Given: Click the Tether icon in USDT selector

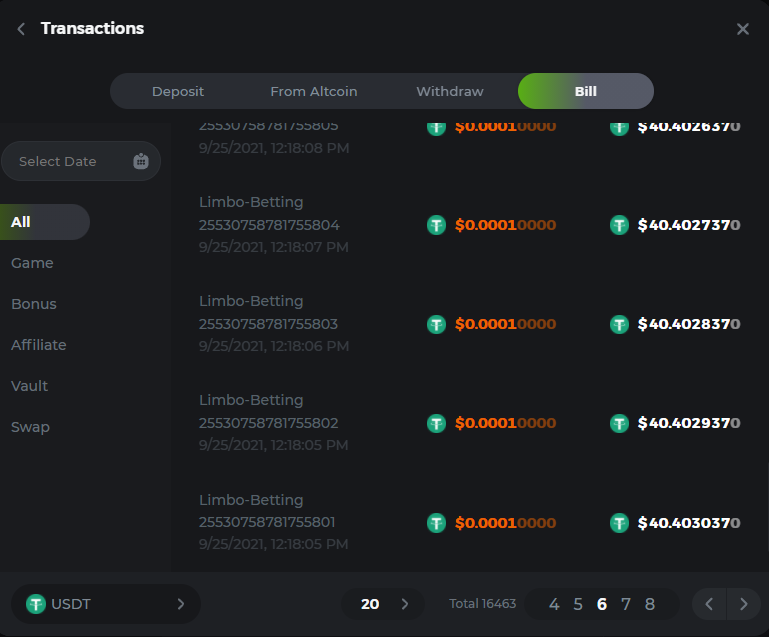Looking at the screenshot, I should (x=36, y=604).
